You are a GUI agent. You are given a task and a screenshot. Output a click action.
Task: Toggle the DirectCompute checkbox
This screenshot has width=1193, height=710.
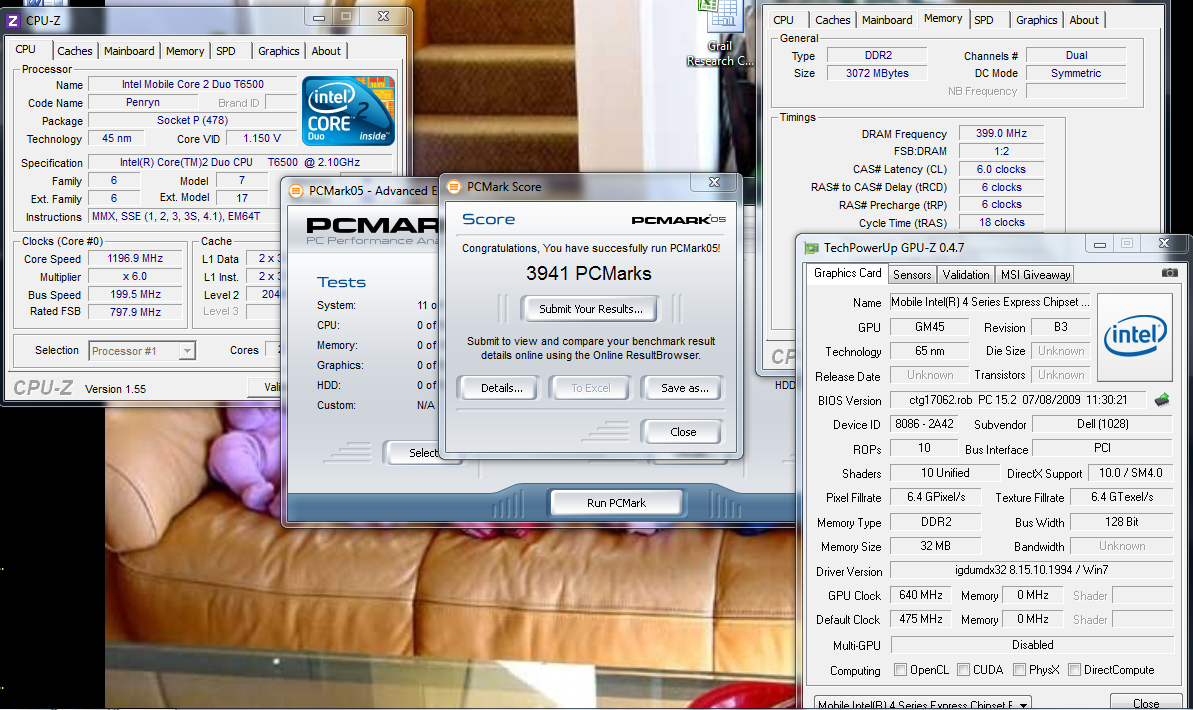(1074, 670)
